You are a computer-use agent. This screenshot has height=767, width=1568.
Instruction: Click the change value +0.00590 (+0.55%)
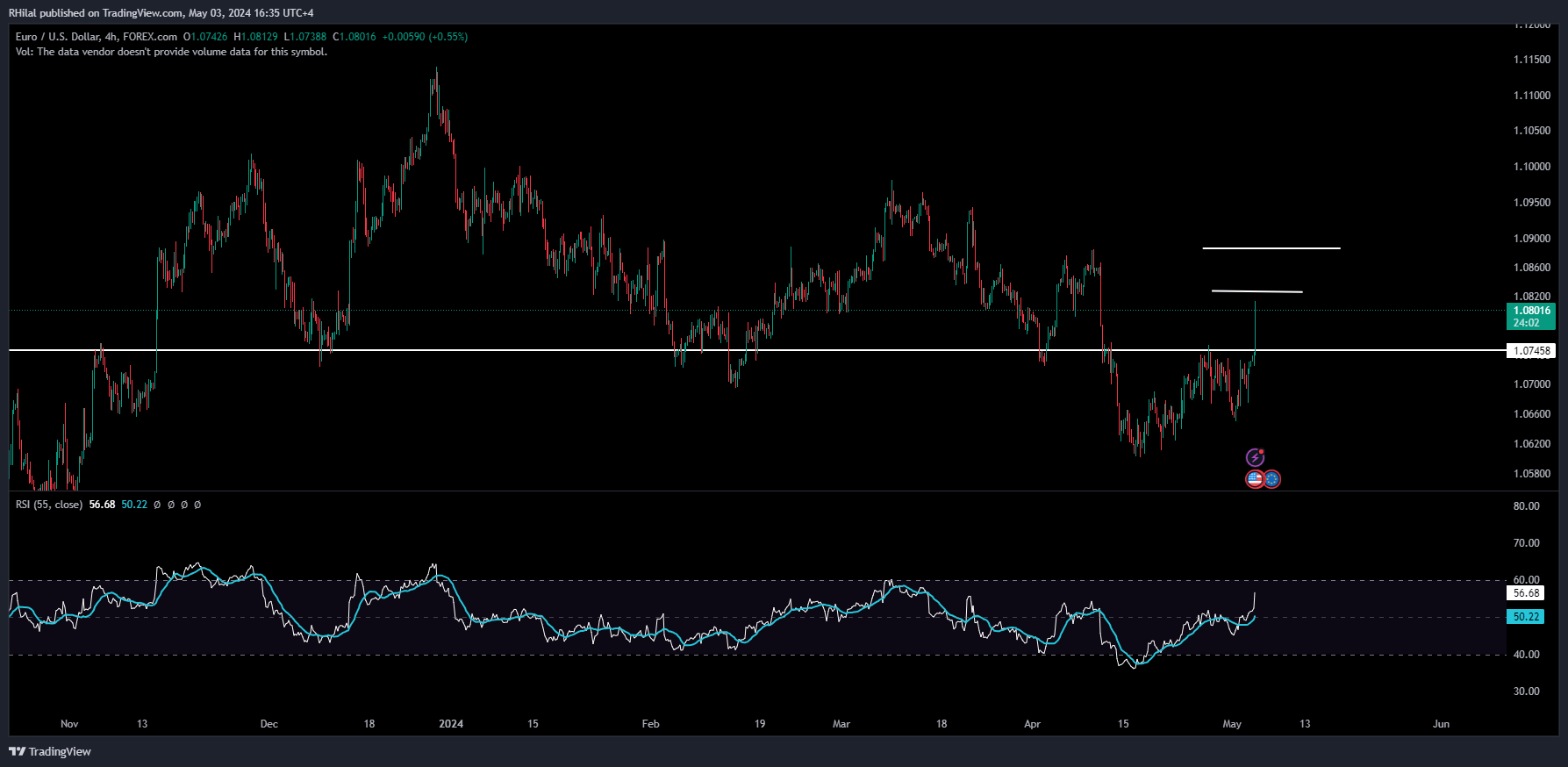tap(425, 37)
